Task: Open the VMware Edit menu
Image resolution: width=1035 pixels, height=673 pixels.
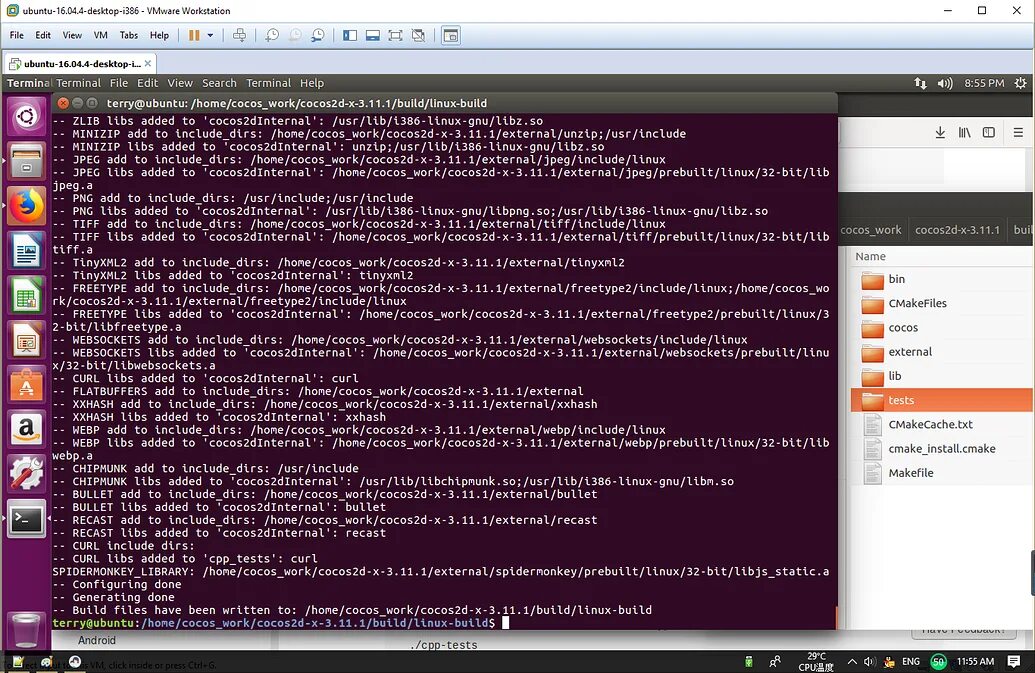Action: [43, 35]
